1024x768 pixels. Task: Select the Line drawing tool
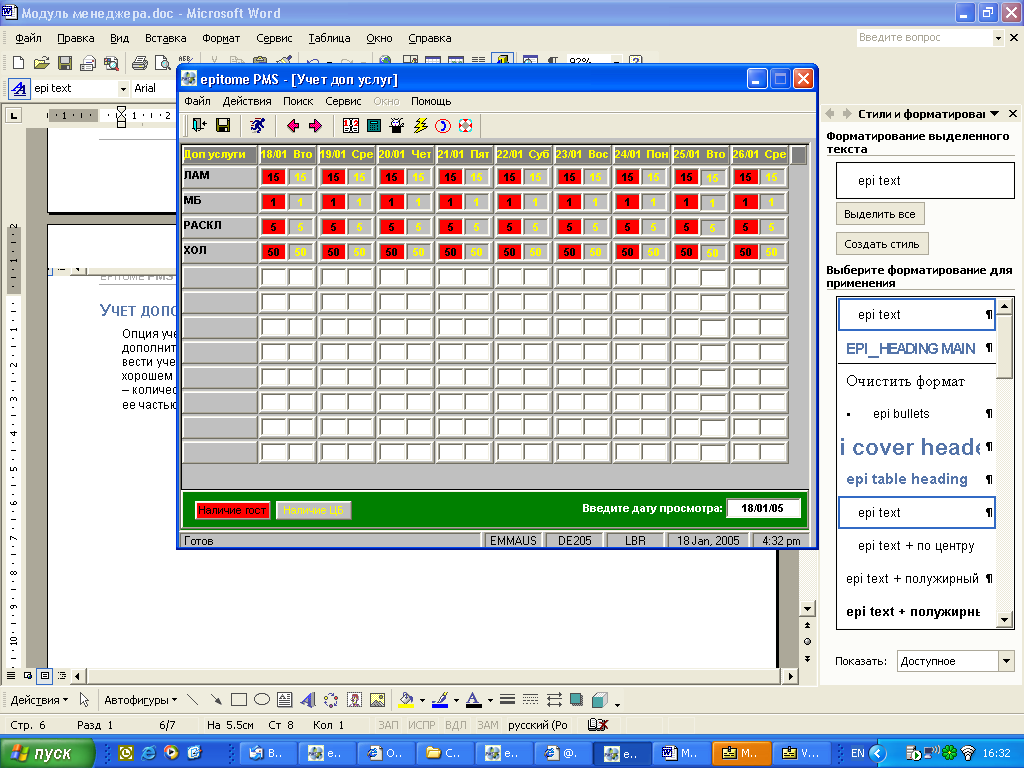click(x=193, y=700)
